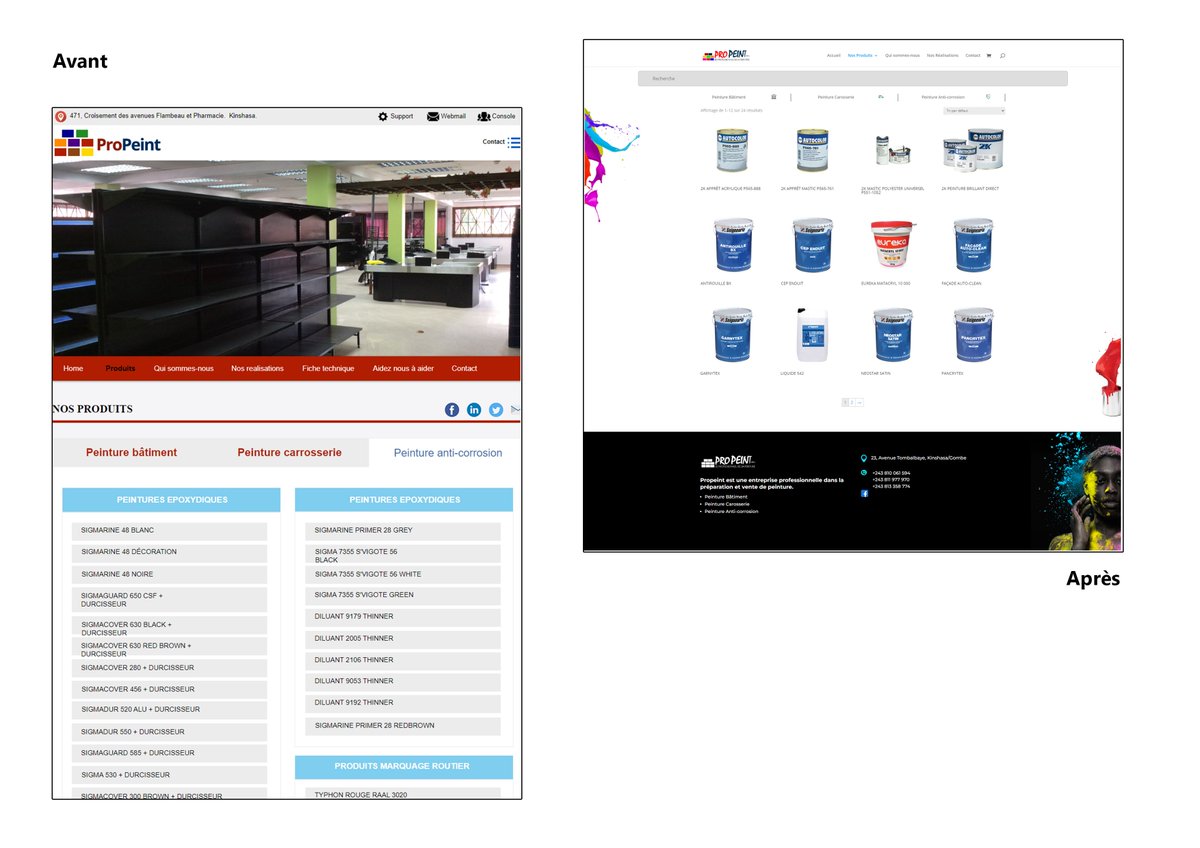Open TYPHON ROUGE RAAL 3020 product
Screen dimensions: 1200x848
402,794
